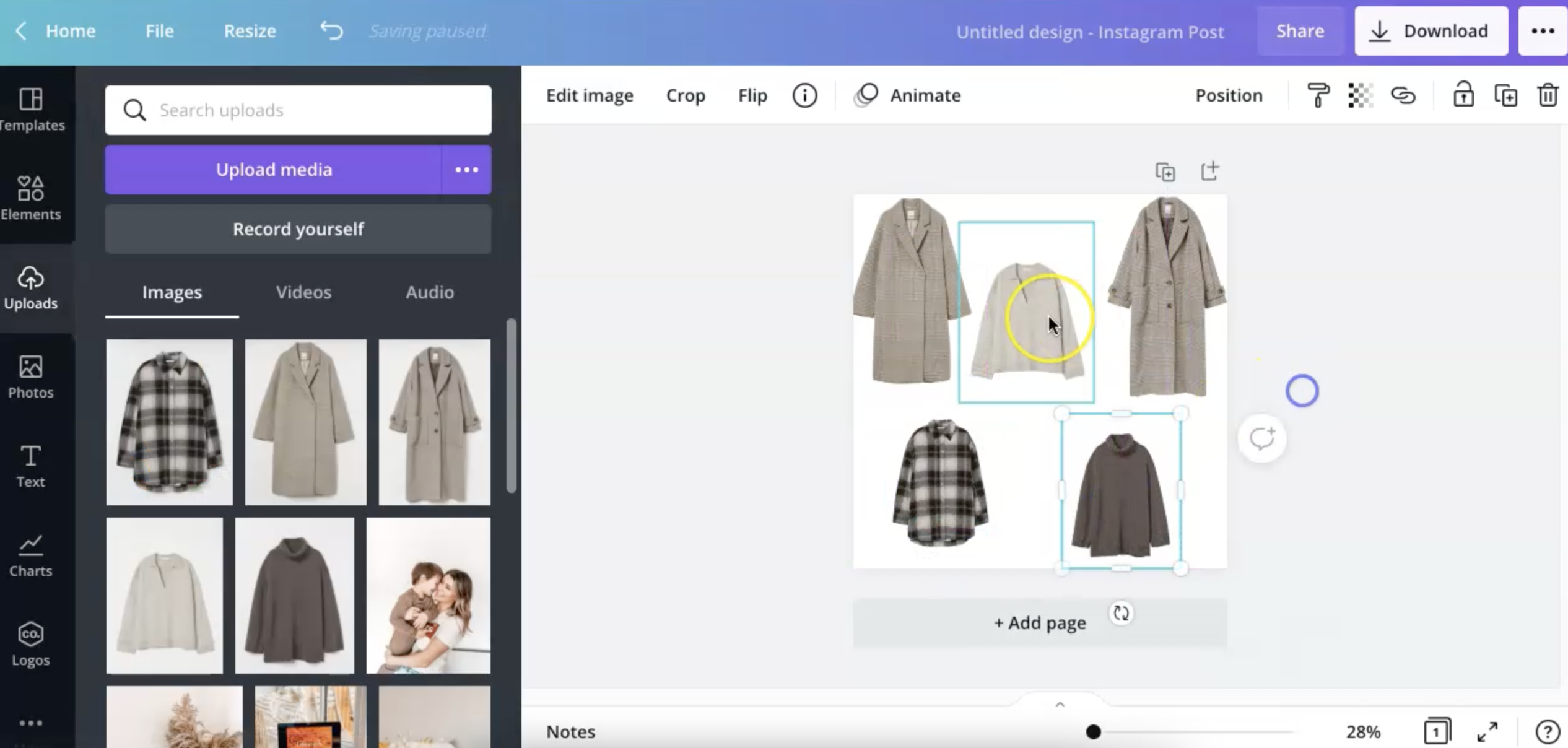Select the Images tab
This screenshot has height=748, width=1568.
[x=172, y=292]
